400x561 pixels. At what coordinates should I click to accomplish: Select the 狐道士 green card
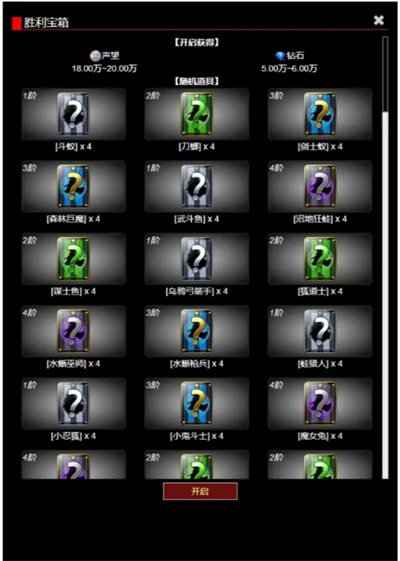(x=320, y=258)
